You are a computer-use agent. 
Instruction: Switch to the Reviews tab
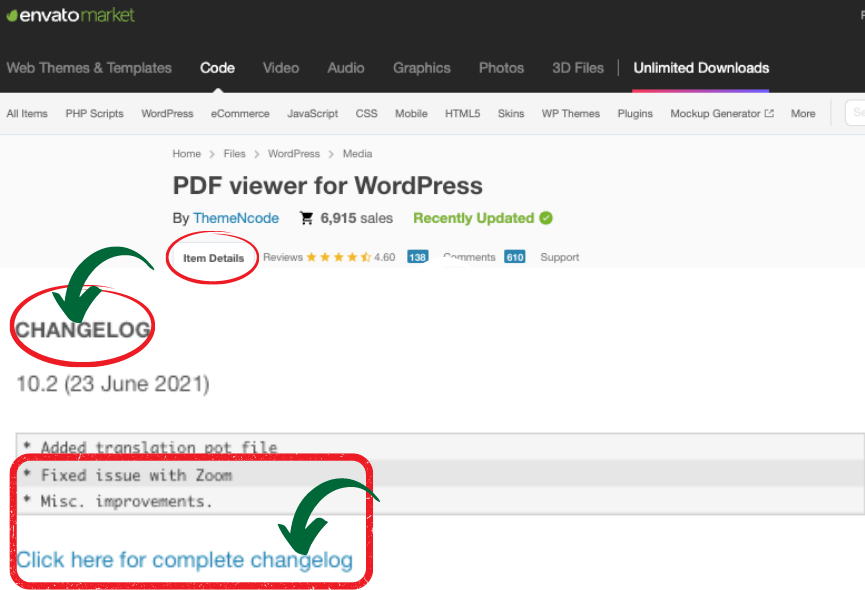tap(283, 258)
